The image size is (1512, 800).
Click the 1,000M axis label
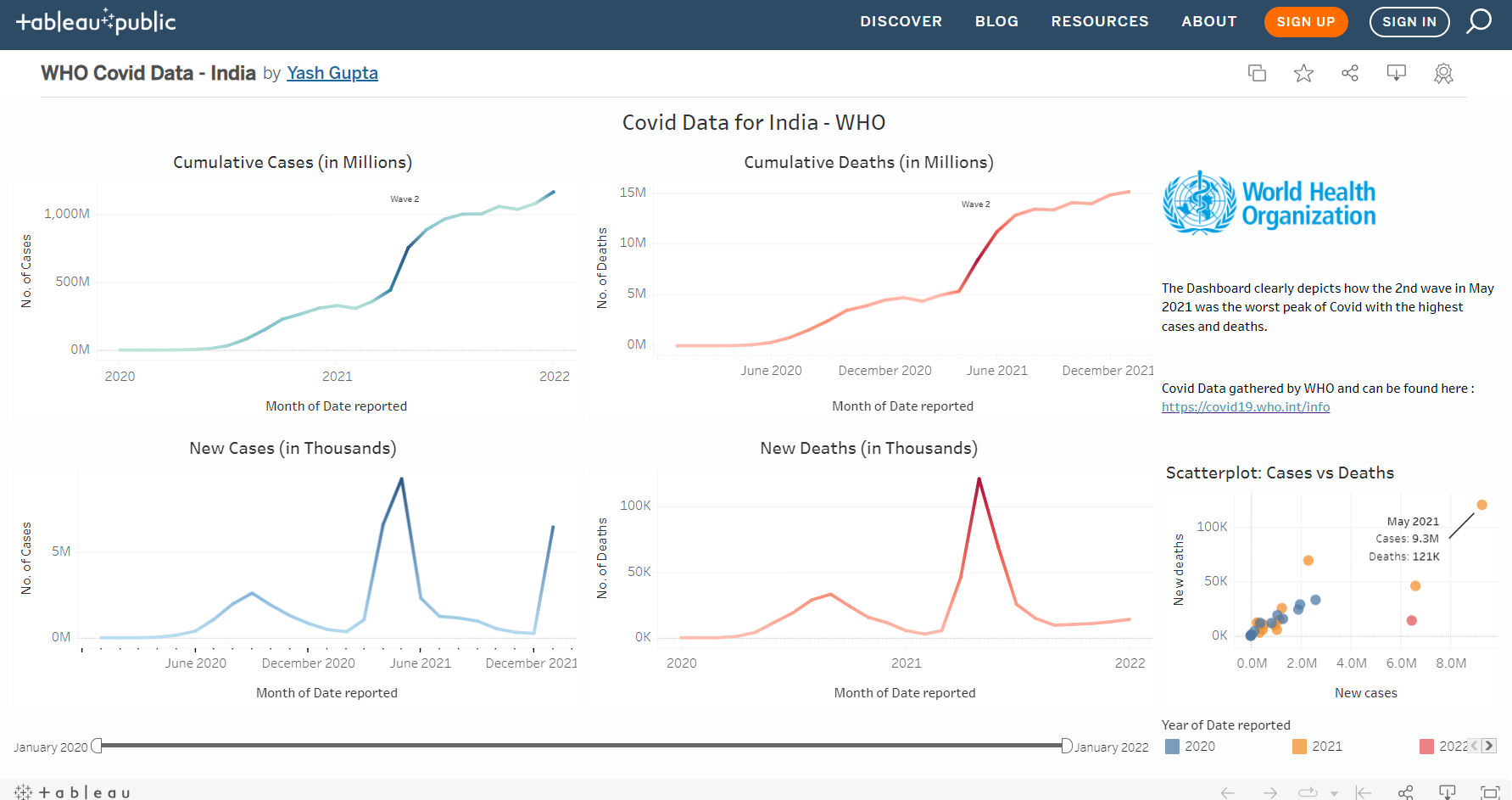click(x=67, y=214)
